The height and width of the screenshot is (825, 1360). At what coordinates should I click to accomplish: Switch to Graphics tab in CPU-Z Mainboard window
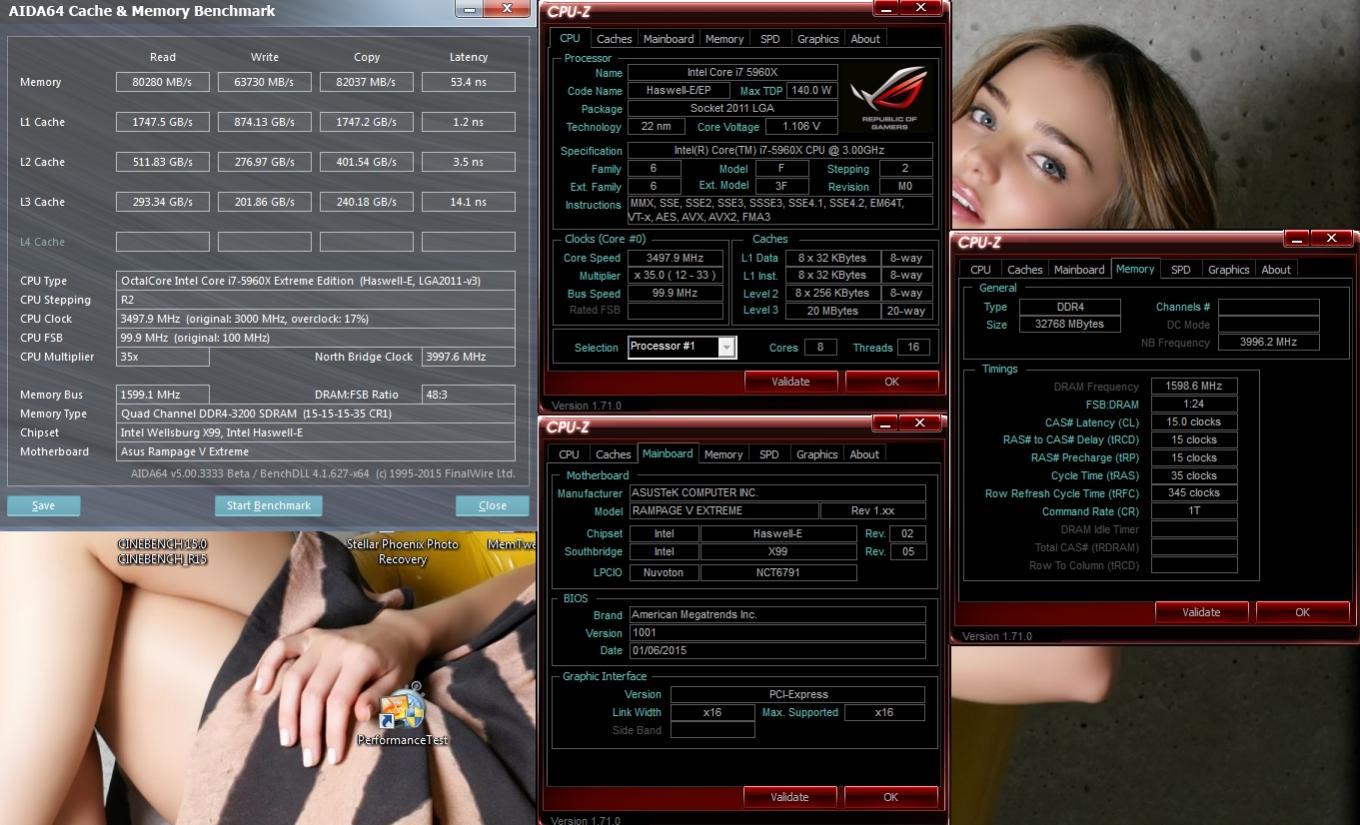pos(817,454)
